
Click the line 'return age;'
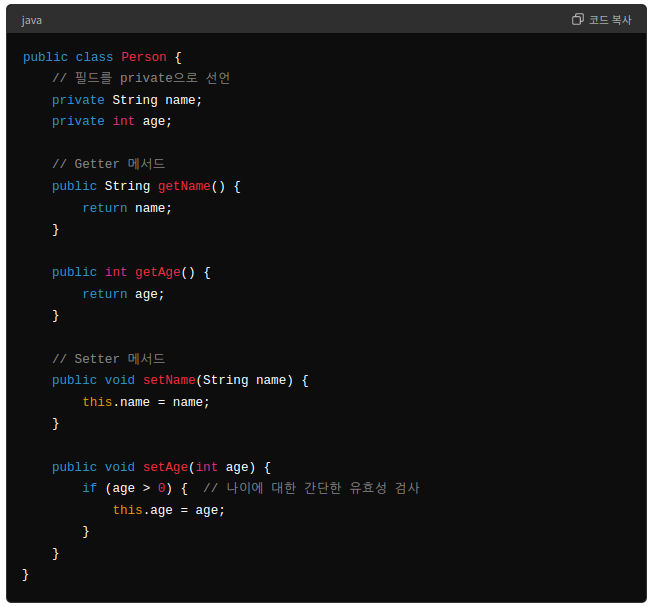[123, 294]
